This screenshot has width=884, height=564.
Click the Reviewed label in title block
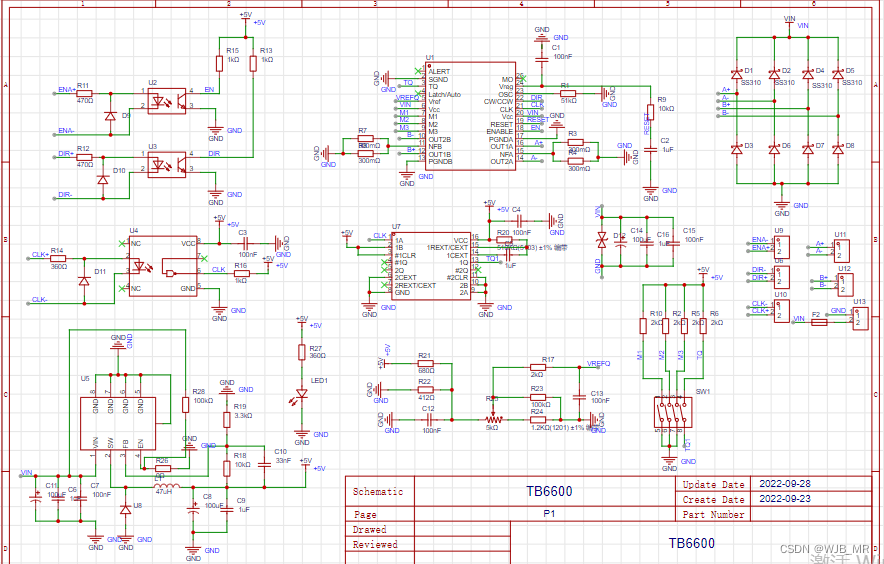pos(375,545)
